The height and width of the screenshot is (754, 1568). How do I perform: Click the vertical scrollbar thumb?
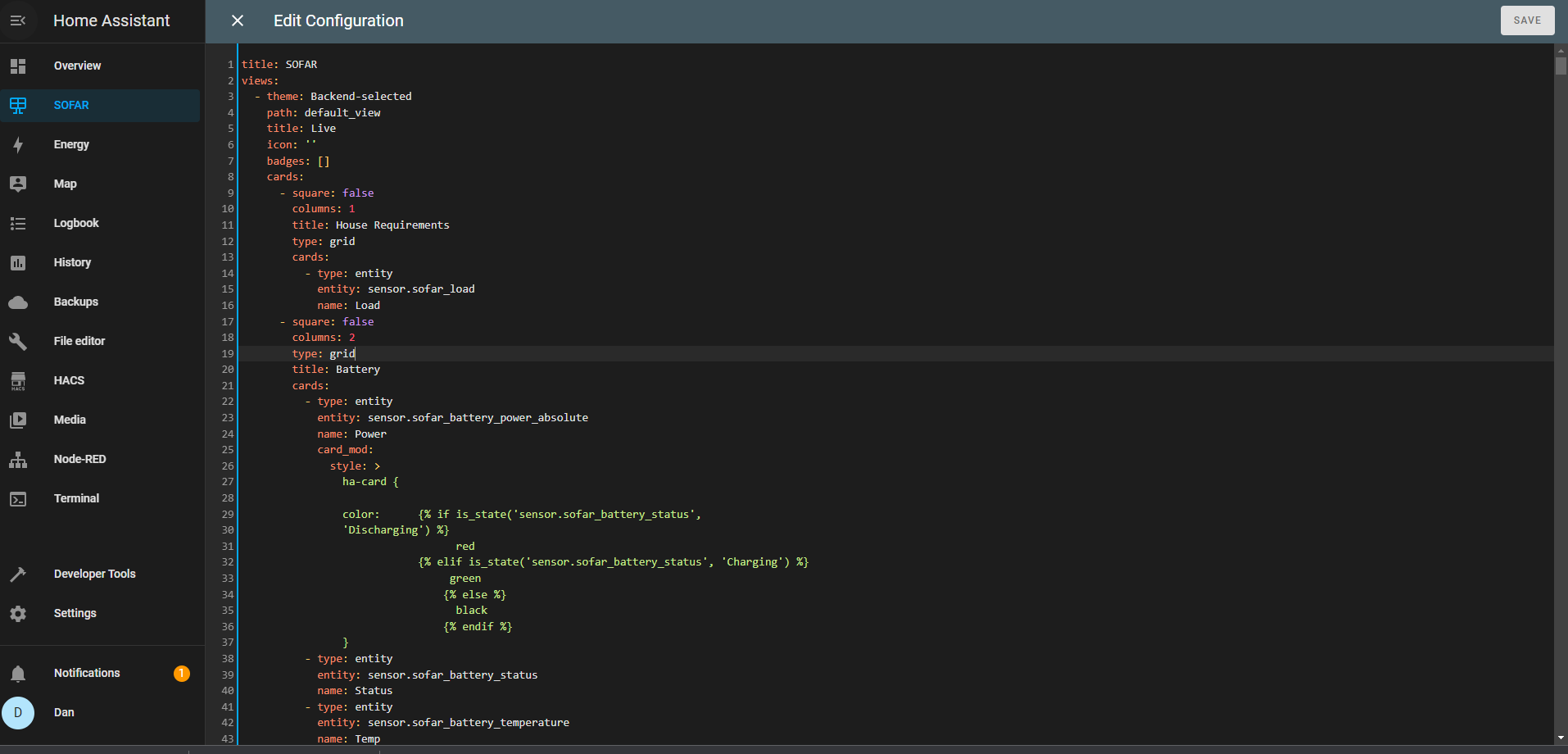point(1561,66)
